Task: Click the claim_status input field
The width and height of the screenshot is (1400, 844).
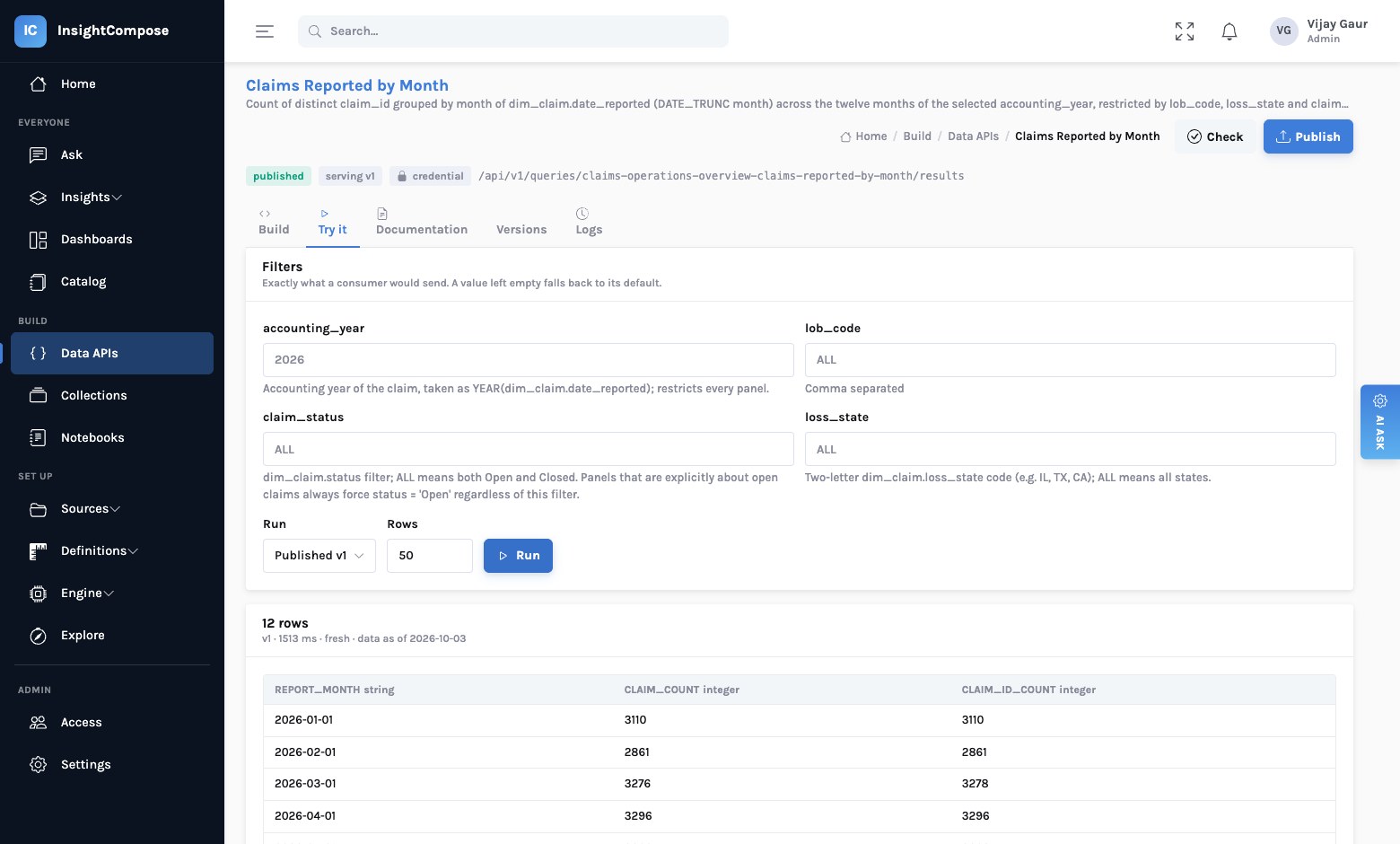Action: click(x=528, y=449)
